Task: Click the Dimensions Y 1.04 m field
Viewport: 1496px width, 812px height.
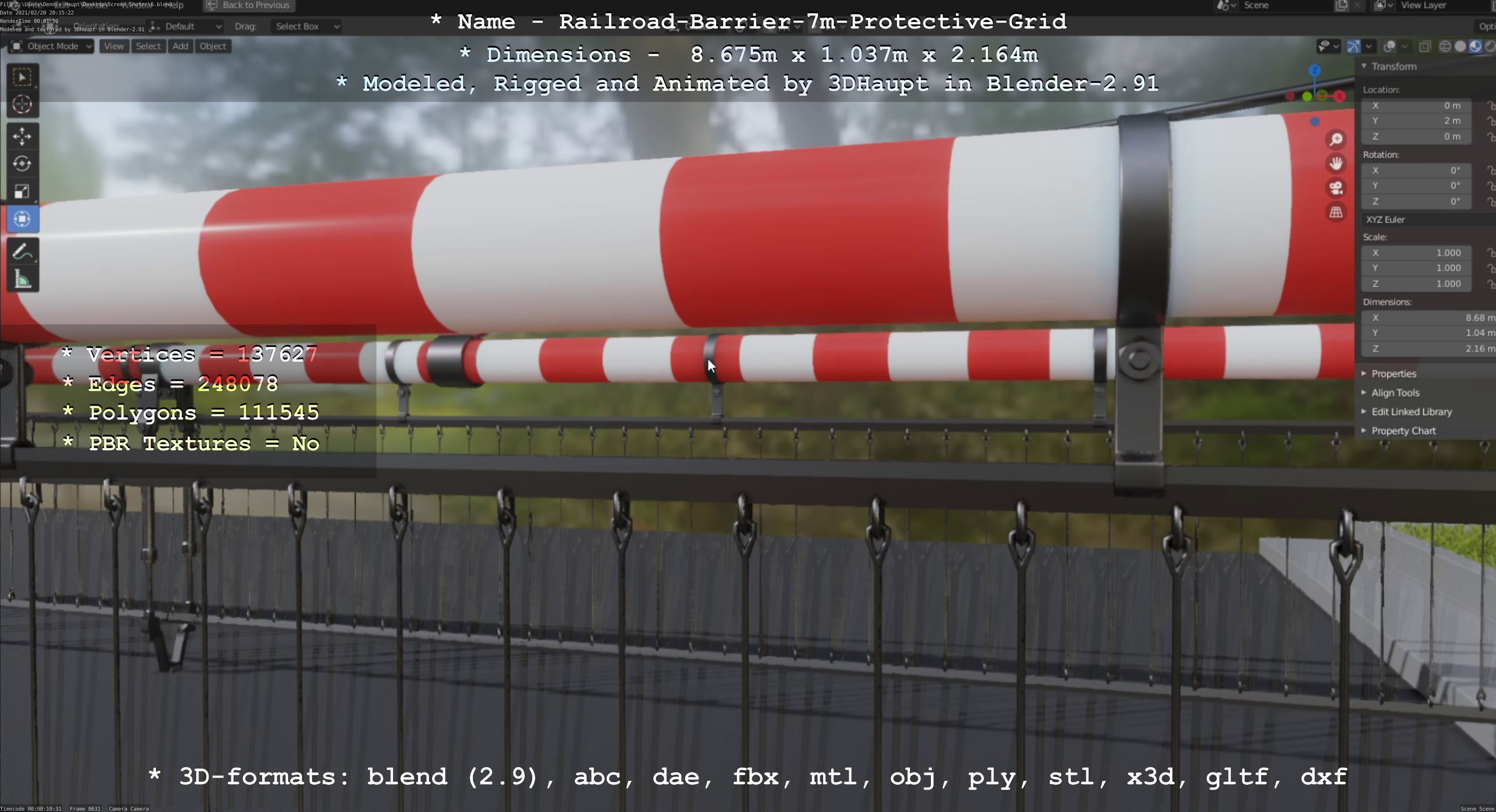Action: pos(1429,333)
